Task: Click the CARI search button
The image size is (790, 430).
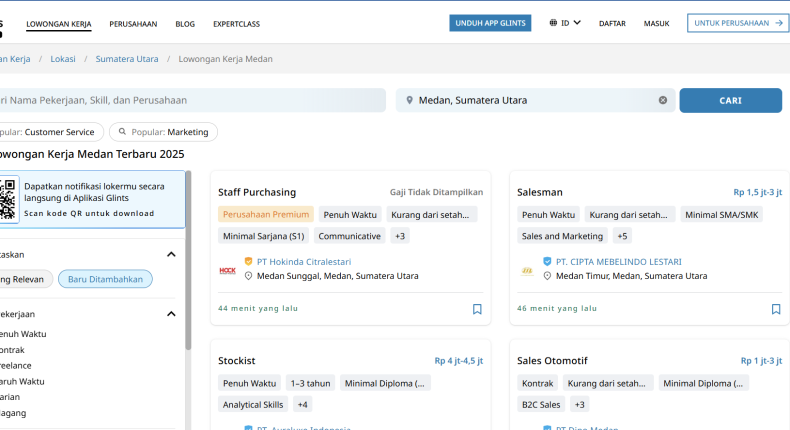Action: pyautogui.click(x=731, y=100)
